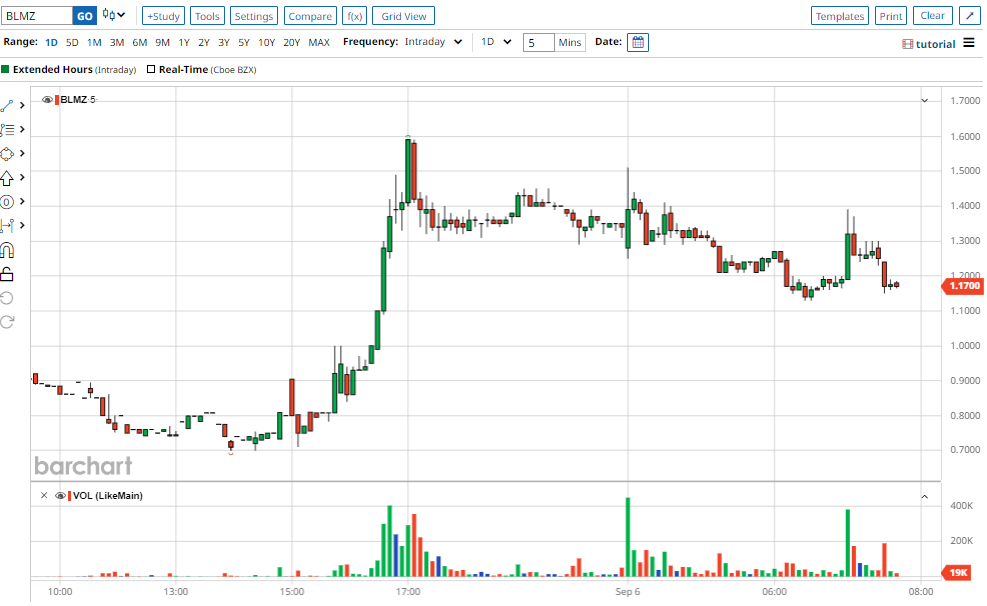Select the 20Y range
Viewport: 987px width, 606px height.
tap(291, 42)
